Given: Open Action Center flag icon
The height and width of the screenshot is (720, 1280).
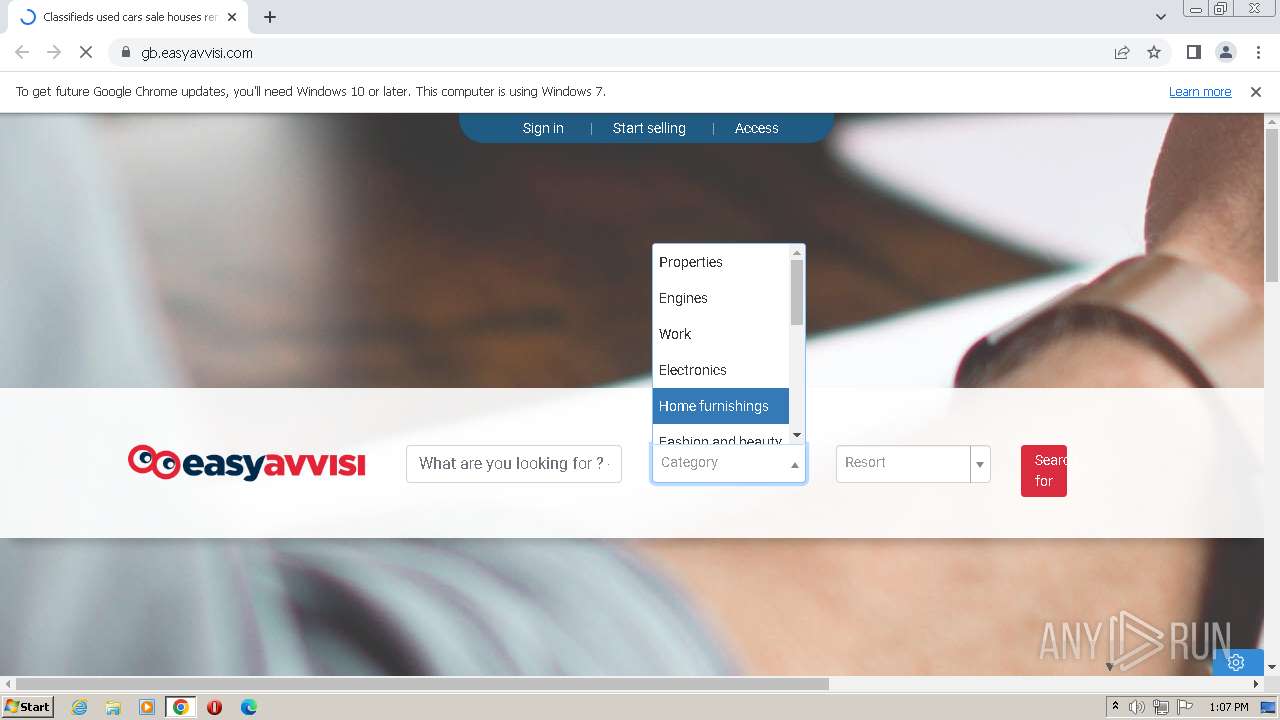Looking at the screenshot, I should [x=1185, y=707].
